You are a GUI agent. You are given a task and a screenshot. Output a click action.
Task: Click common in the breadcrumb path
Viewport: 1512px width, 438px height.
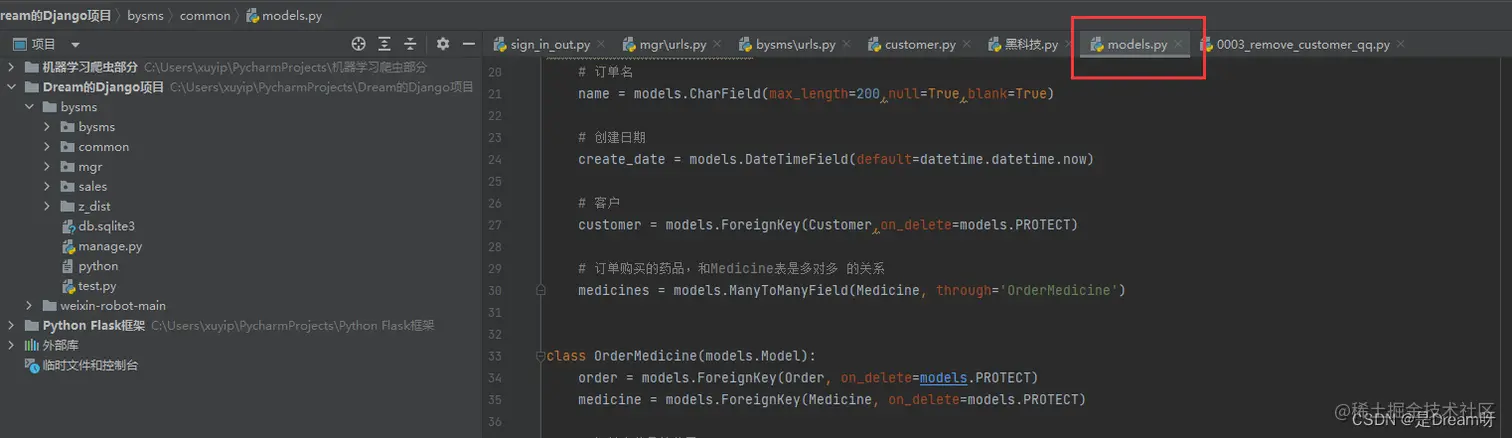(x=205, y=16)
